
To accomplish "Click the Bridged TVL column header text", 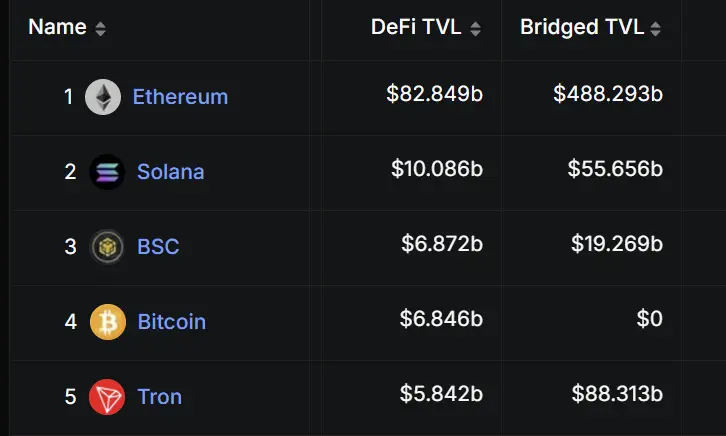I will pyautogui.click(x=582, y=27).
